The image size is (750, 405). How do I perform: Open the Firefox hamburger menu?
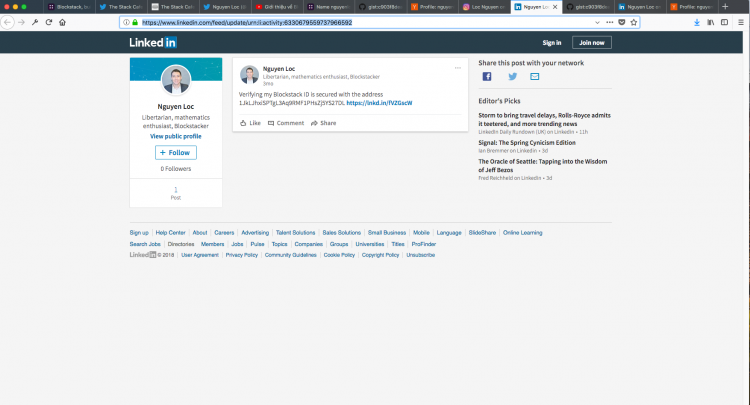(741, 22)
